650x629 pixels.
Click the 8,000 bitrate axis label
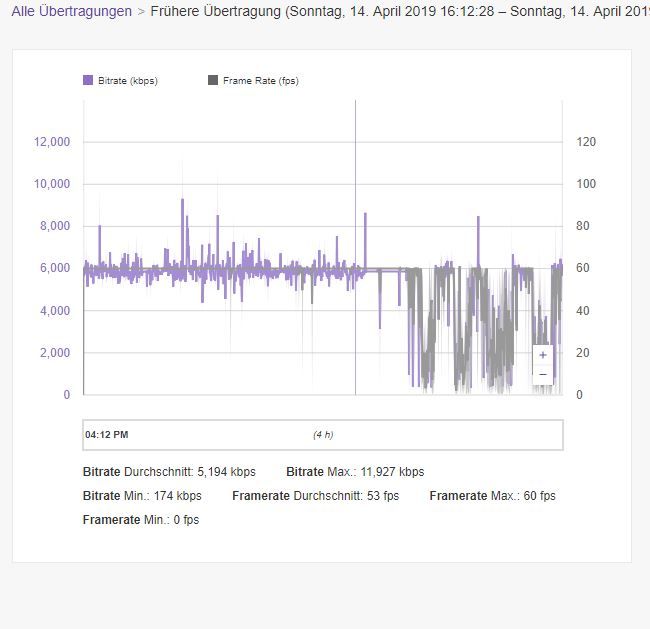tap(55, 226)
